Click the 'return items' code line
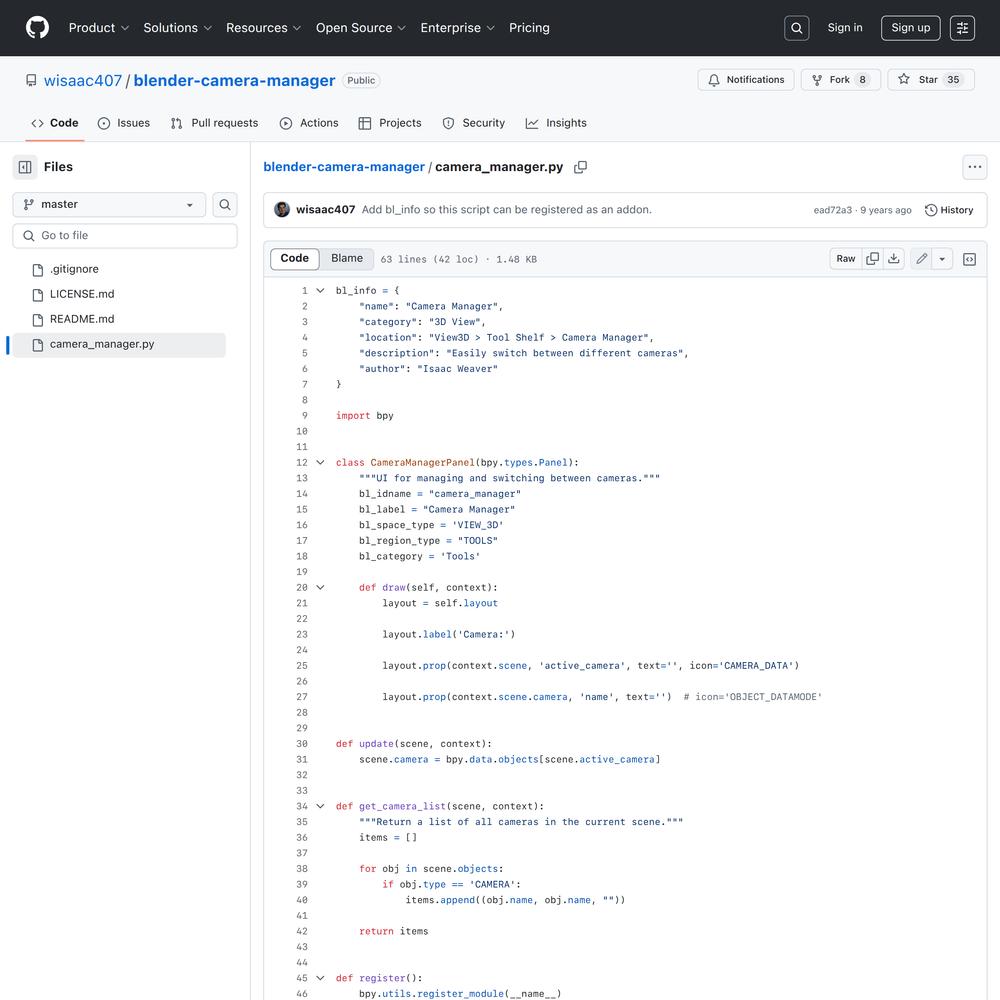1000x1000 pixels. click(393, 931)
